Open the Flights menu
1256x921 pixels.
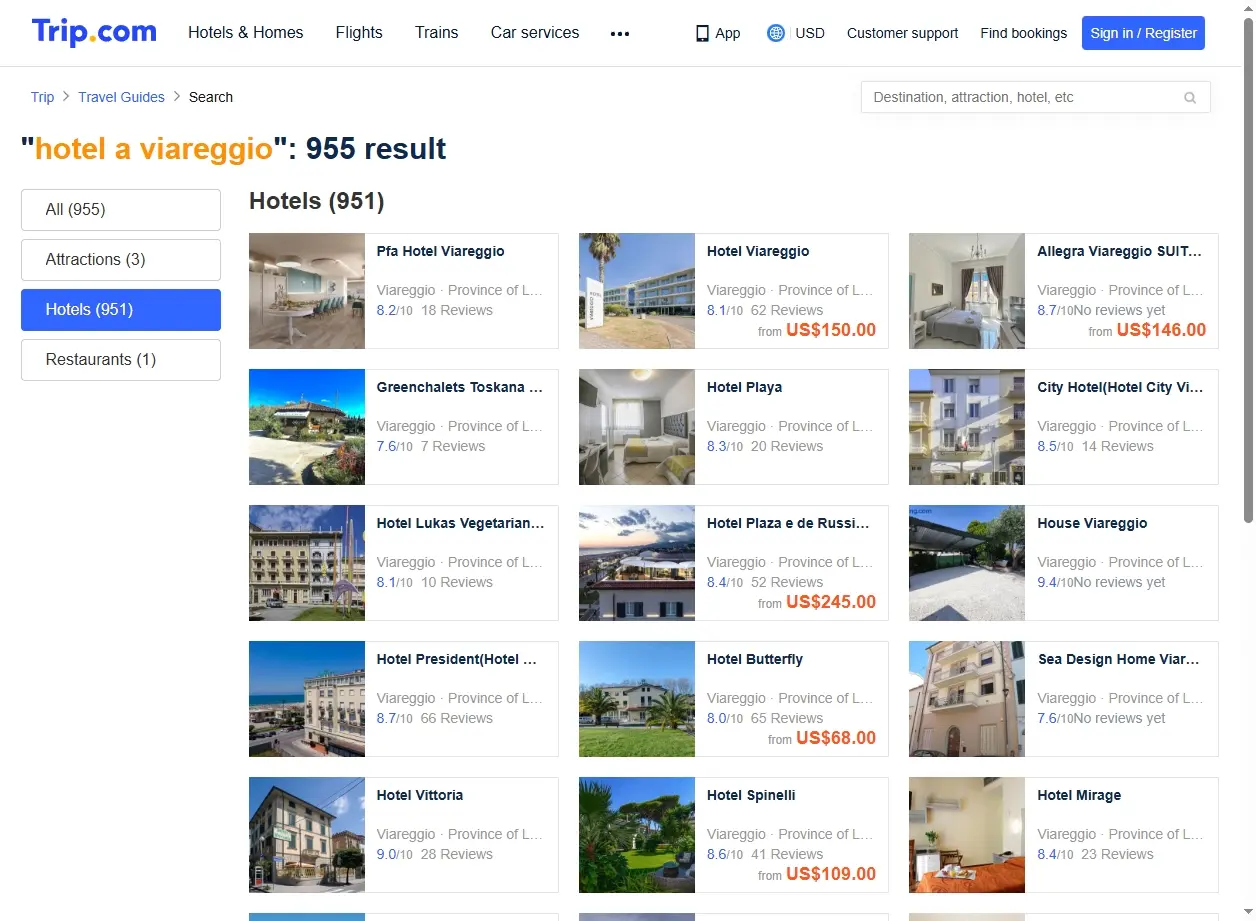click(x=359, y=32)
